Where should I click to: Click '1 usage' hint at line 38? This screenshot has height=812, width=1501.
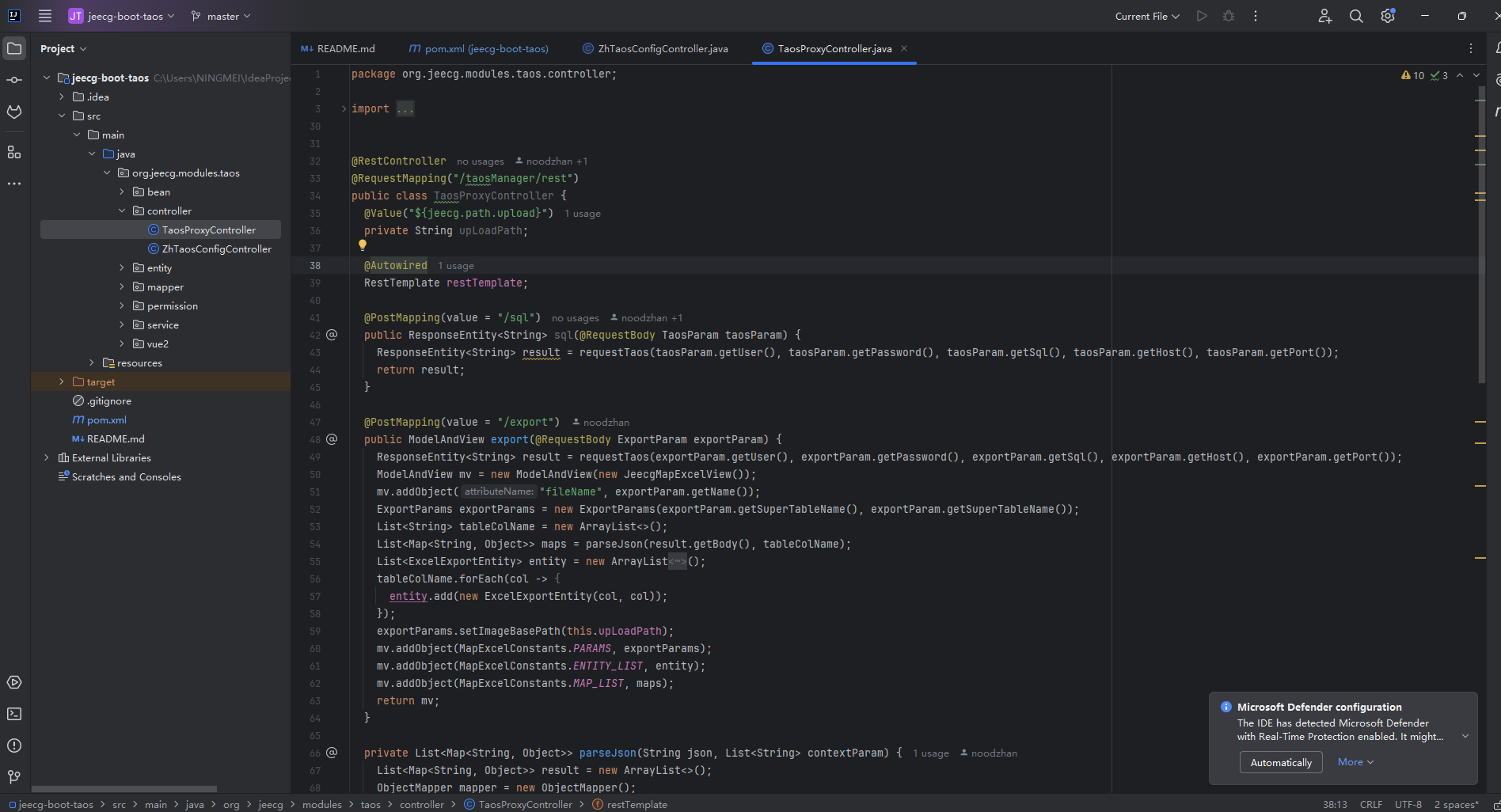pos(456,266)
